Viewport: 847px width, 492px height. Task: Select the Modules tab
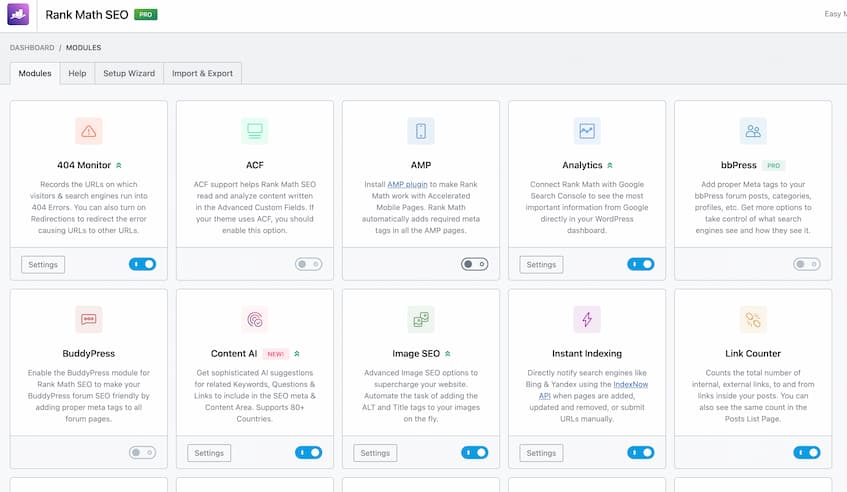pos(35,73)
